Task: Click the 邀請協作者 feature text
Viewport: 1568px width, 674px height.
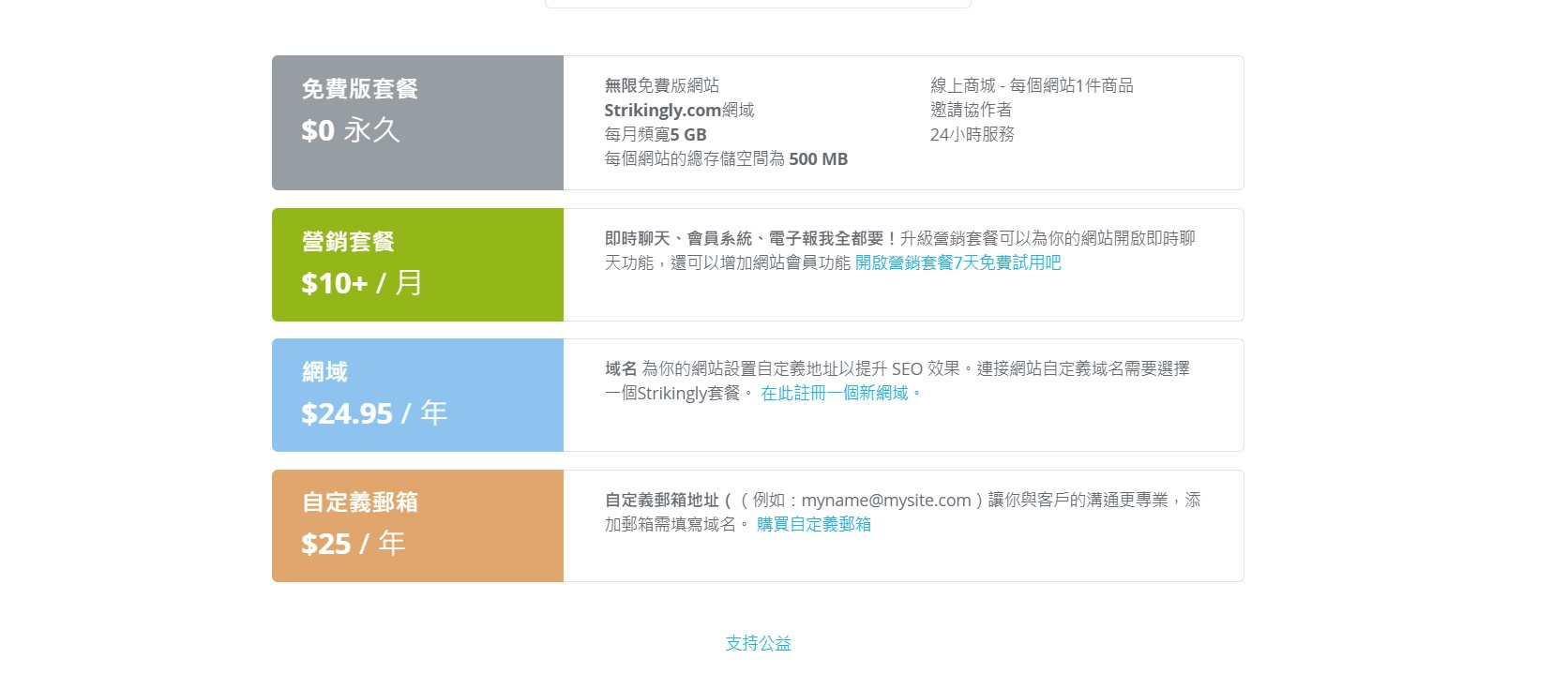Action: point(972,111)
